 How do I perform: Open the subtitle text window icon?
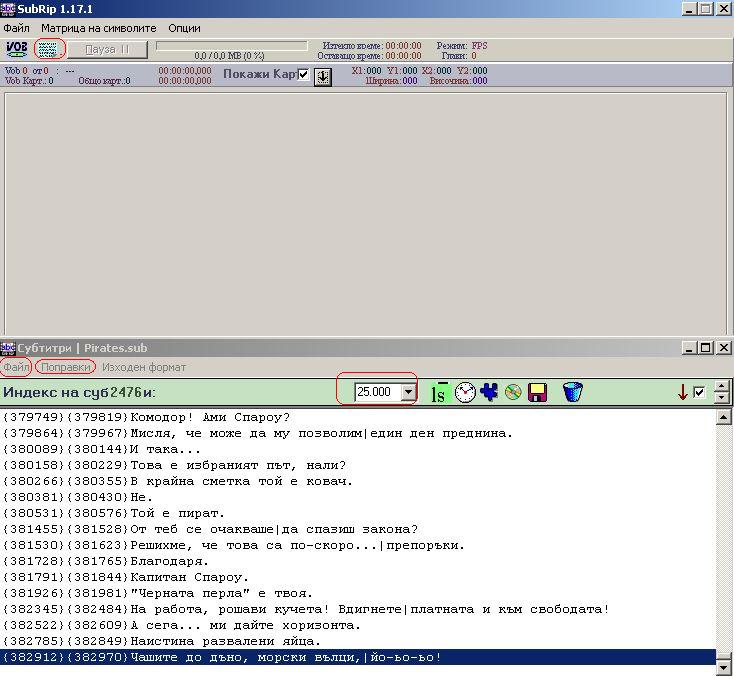tap(49, 48)
